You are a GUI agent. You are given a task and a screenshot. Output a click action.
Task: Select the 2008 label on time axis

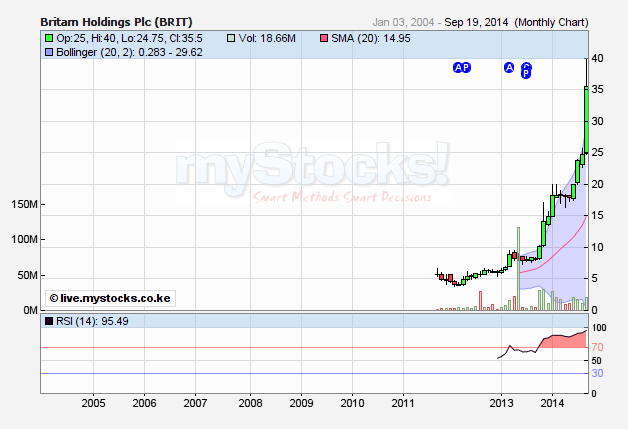(x=248, y=403)
